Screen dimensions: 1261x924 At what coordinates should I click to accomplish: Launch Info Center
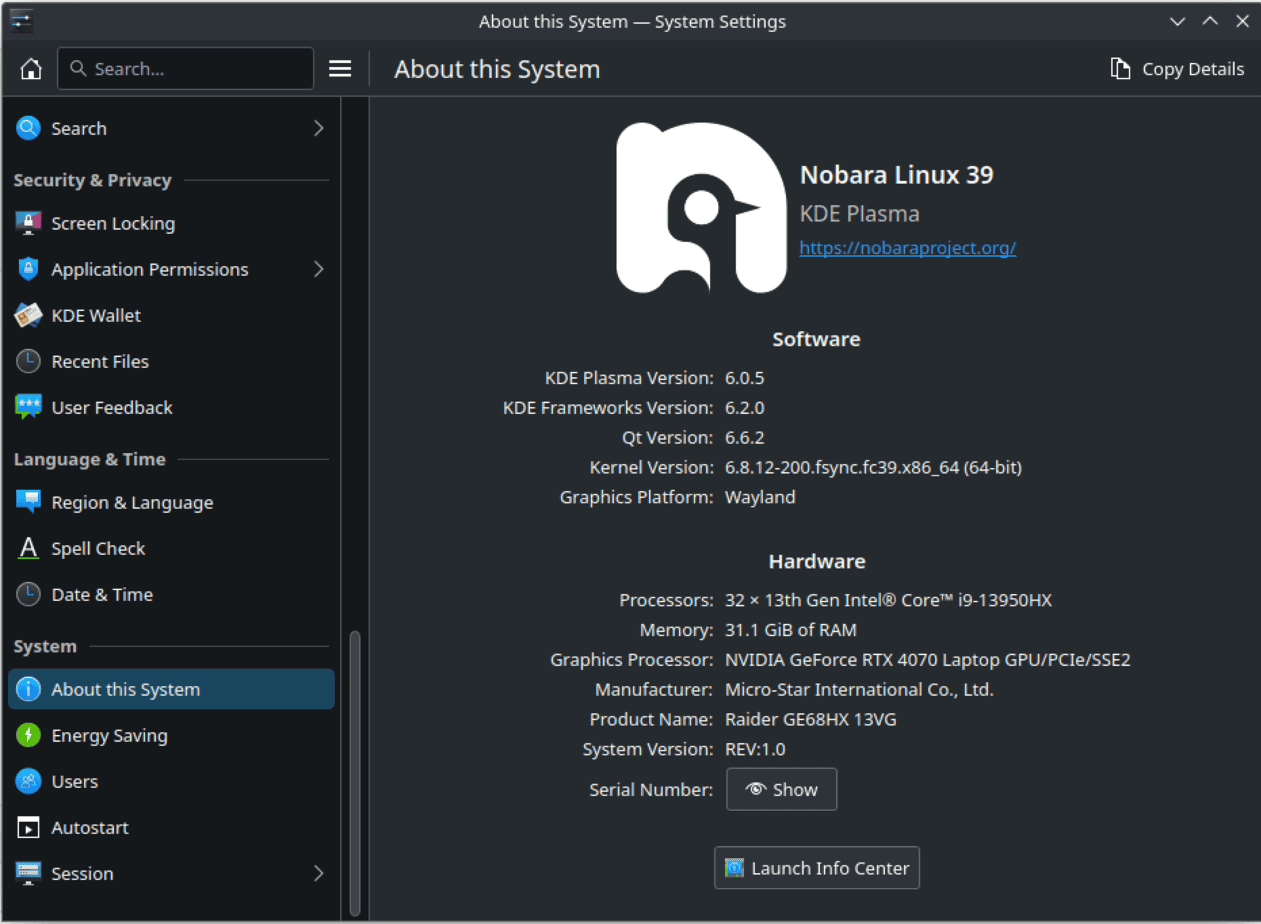coord(816,867)
